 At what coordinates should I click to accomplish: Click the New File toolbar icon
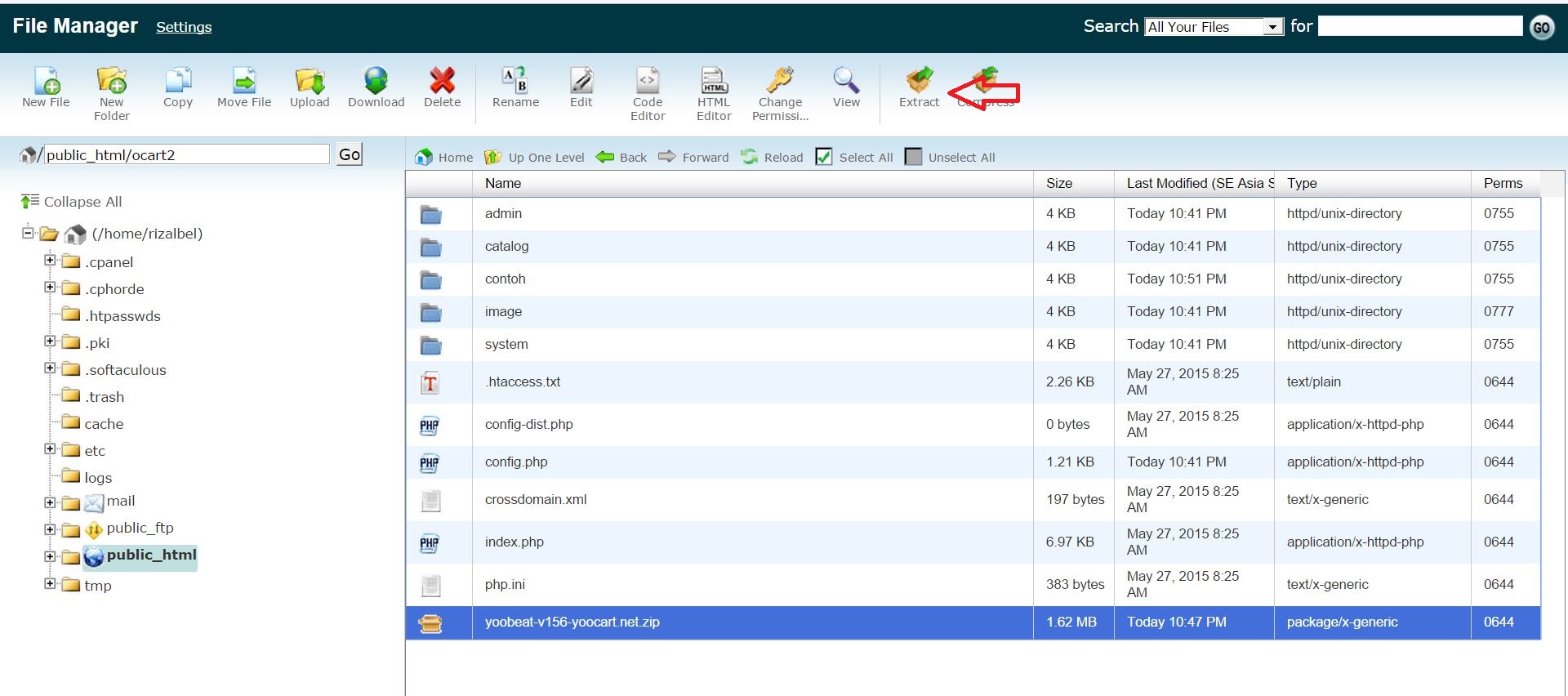coord(47,81)
